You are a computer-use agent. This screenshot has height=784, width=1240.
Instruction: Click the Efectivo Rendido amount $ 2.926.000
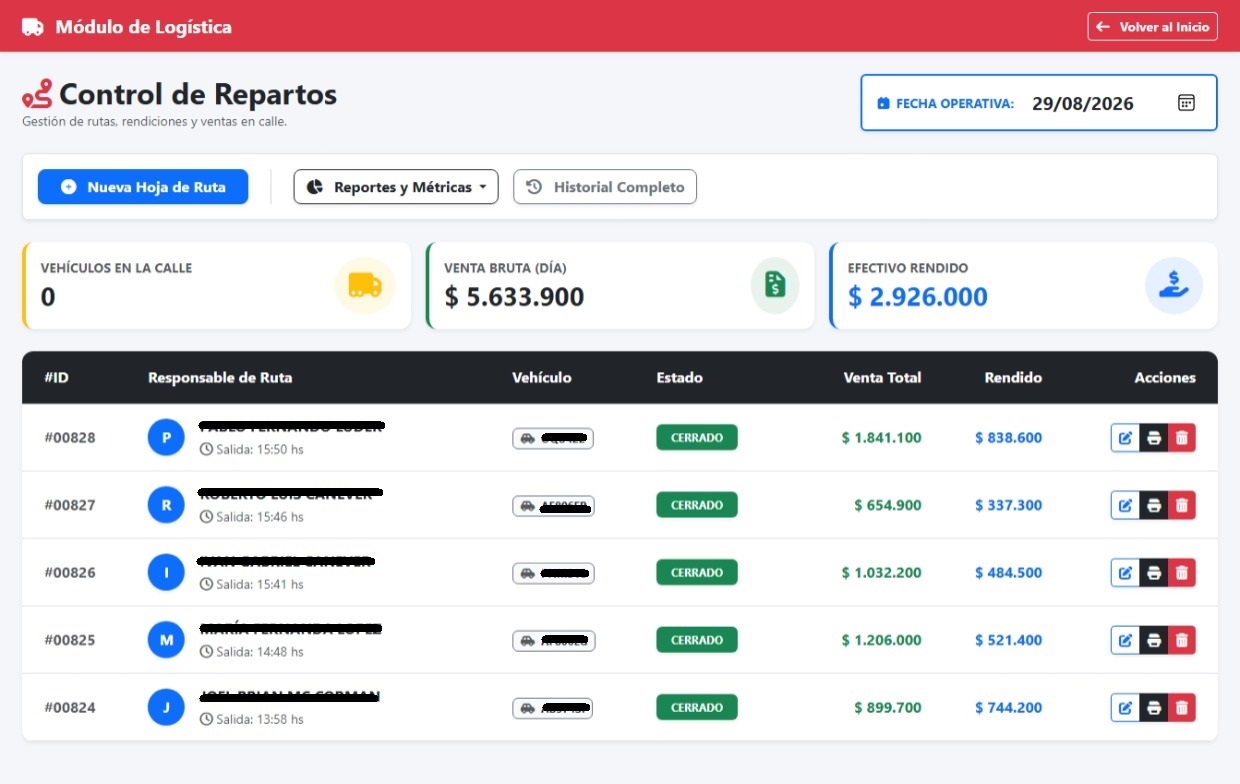(918, 297)
